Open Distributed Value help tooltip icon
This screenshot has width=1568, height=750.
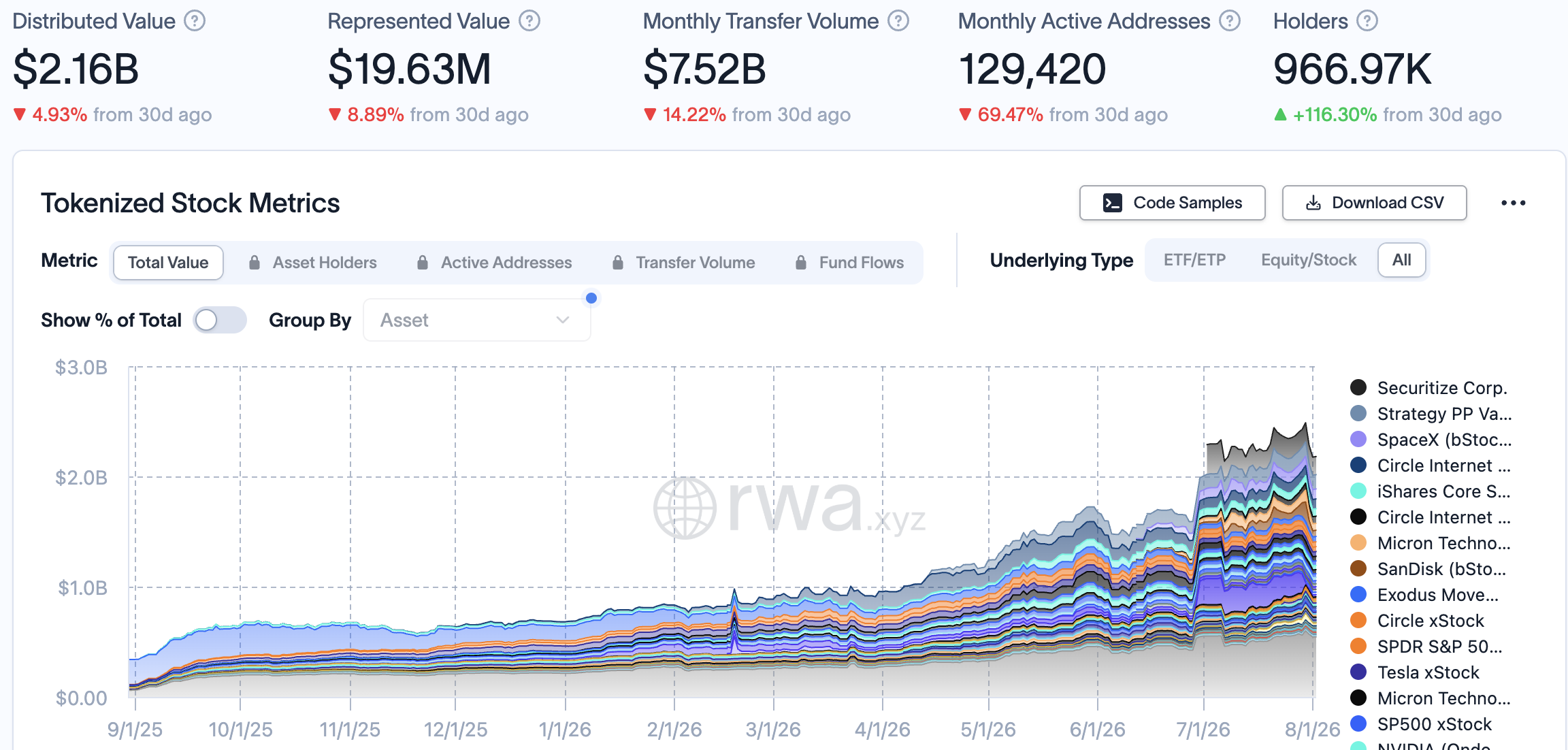[195, 21]
